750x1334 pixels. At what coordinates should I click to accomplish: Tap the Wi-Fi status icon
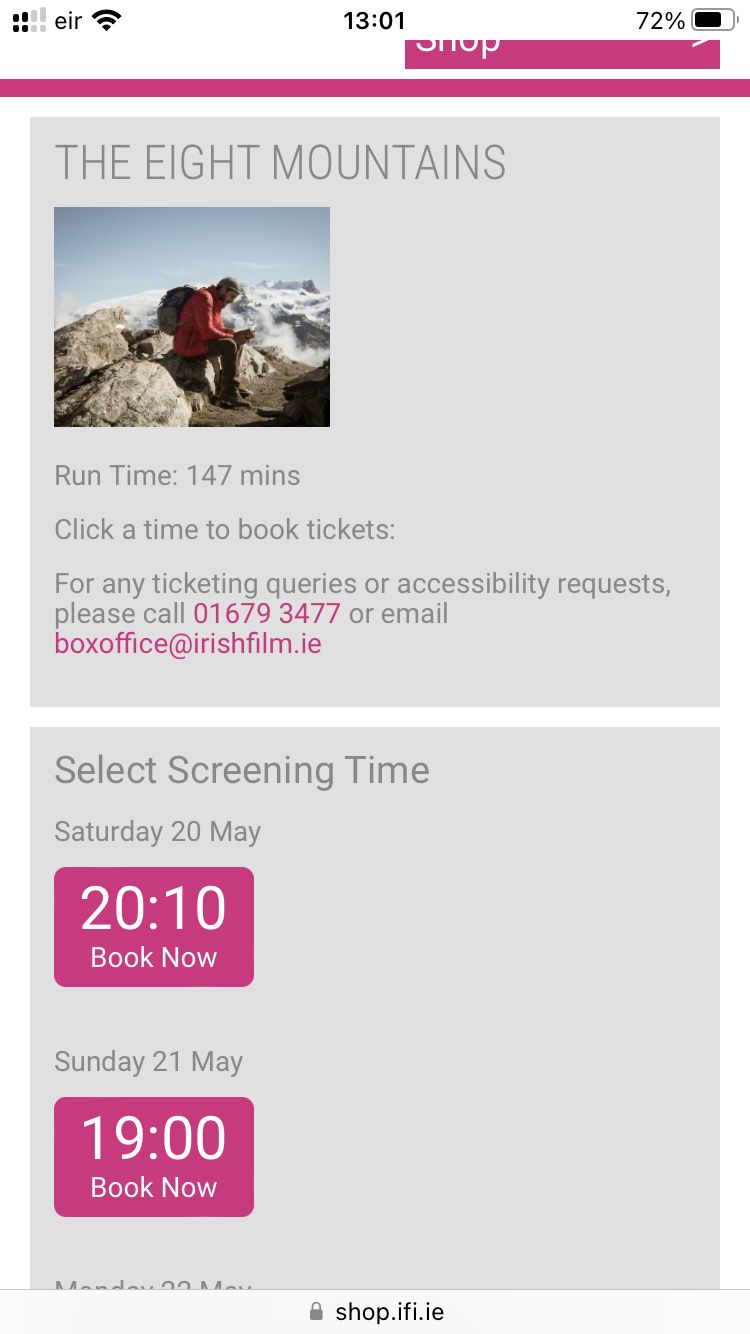106,20
